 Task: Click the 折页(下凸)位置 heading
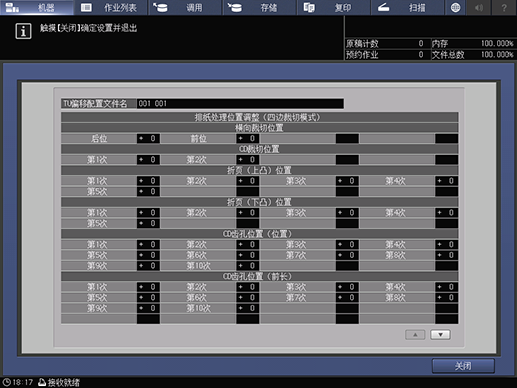click(259, 202)
